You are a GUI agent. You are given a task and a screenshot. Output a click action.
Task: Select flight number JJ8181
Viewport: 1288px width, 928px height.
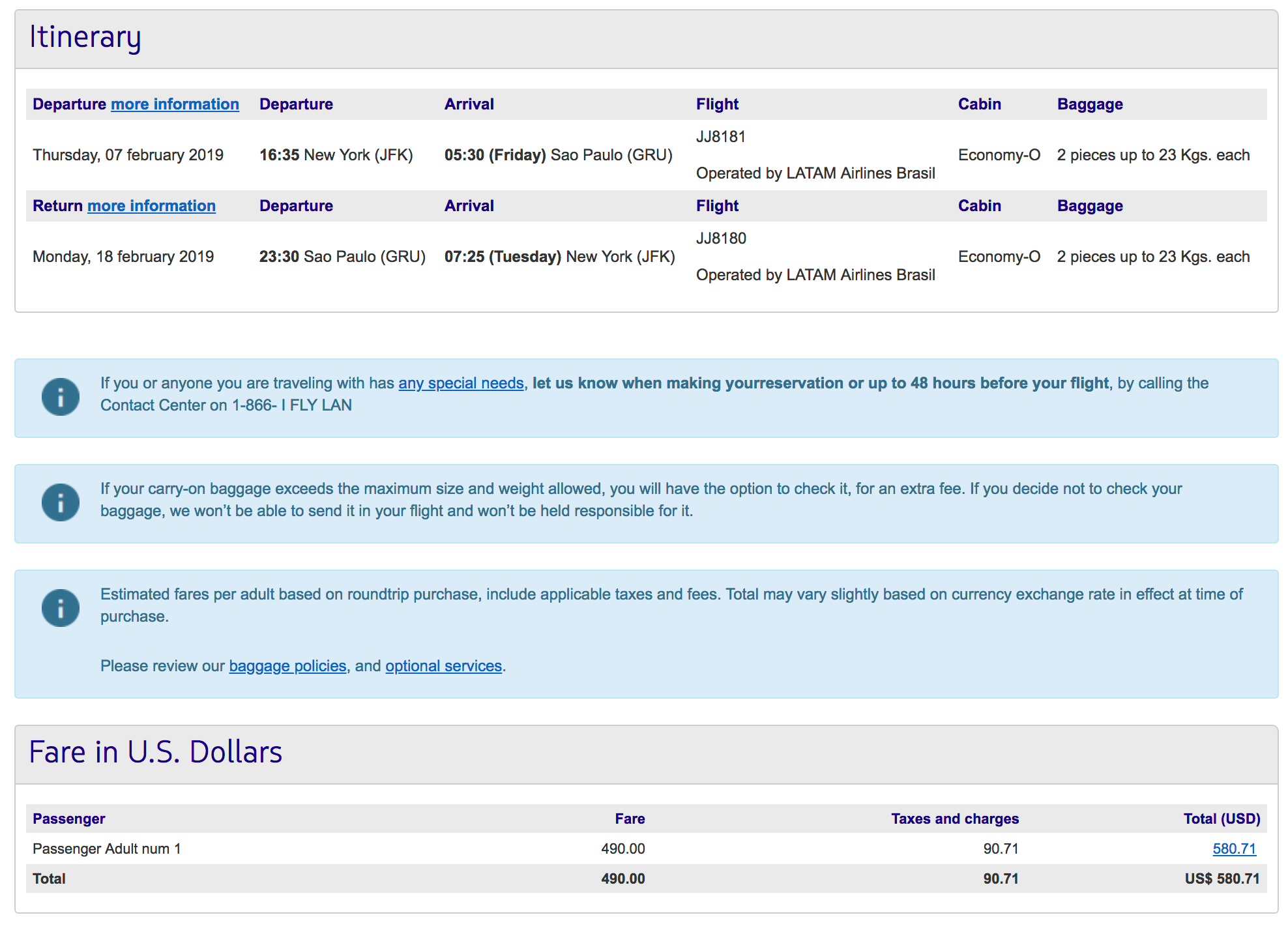coord(720,137)
